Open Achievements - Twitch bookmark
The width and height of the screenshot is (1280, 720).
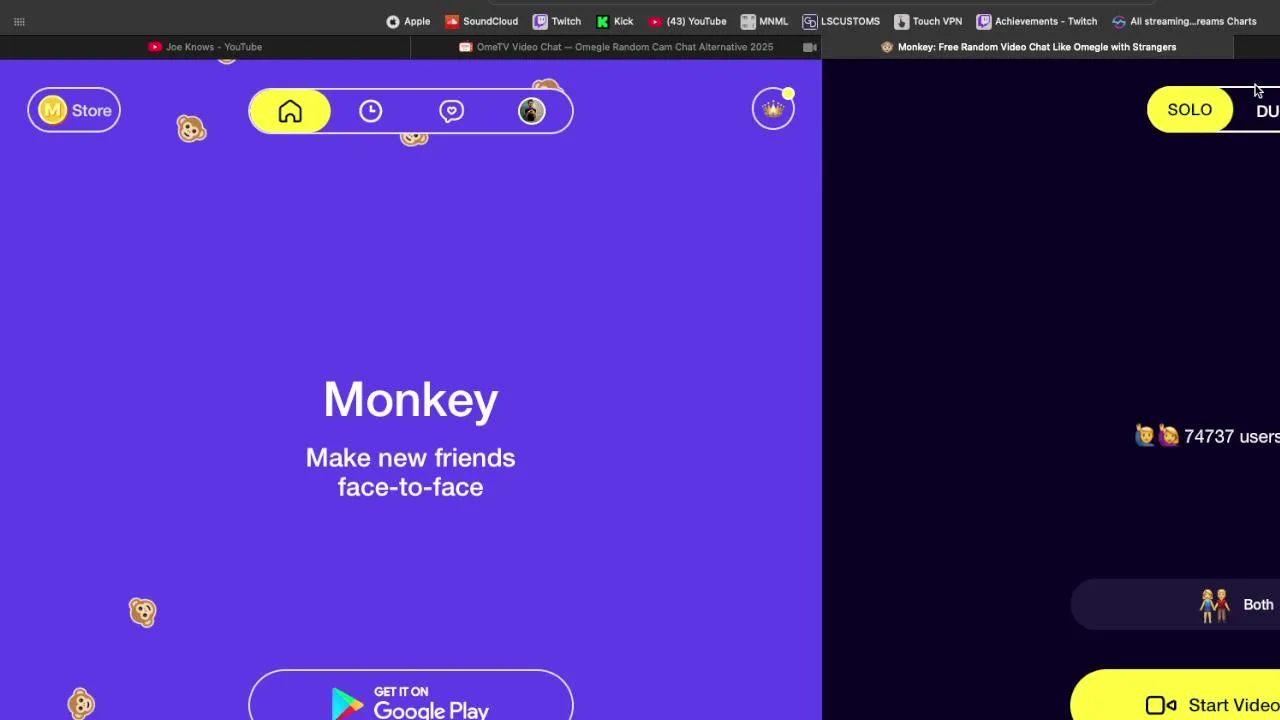pos(1037,21)
